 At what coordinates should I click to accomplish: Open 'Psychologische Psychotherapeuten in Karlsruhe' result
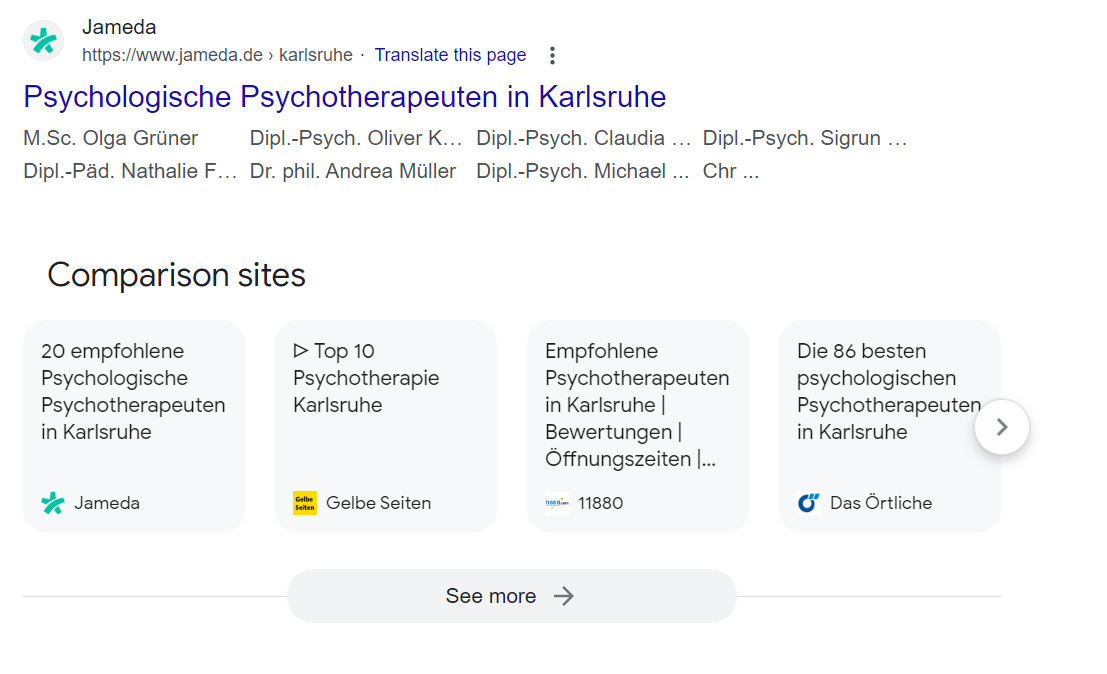click(345, 97)
